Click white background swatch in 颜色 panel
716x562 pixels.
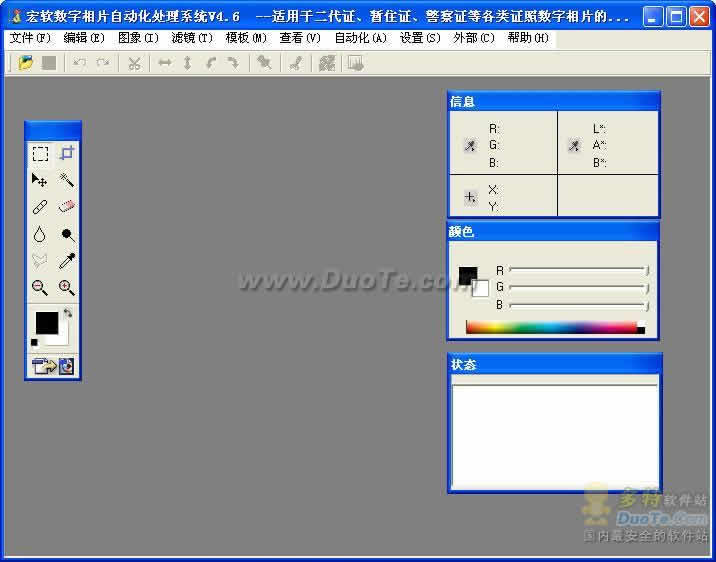pyautogui.click(x=481, y=289)
